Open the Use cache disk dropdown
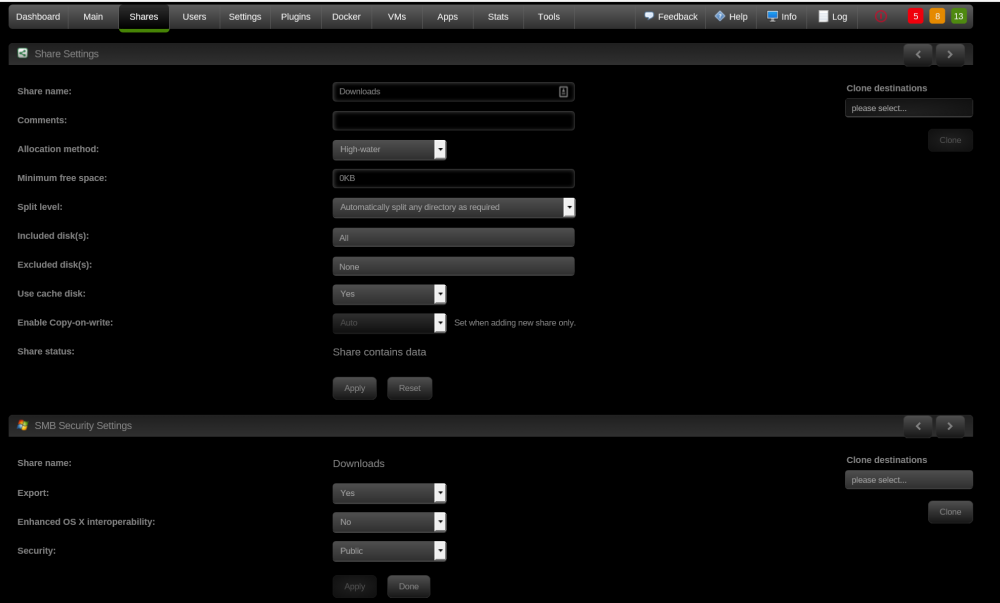 point(389,294)
